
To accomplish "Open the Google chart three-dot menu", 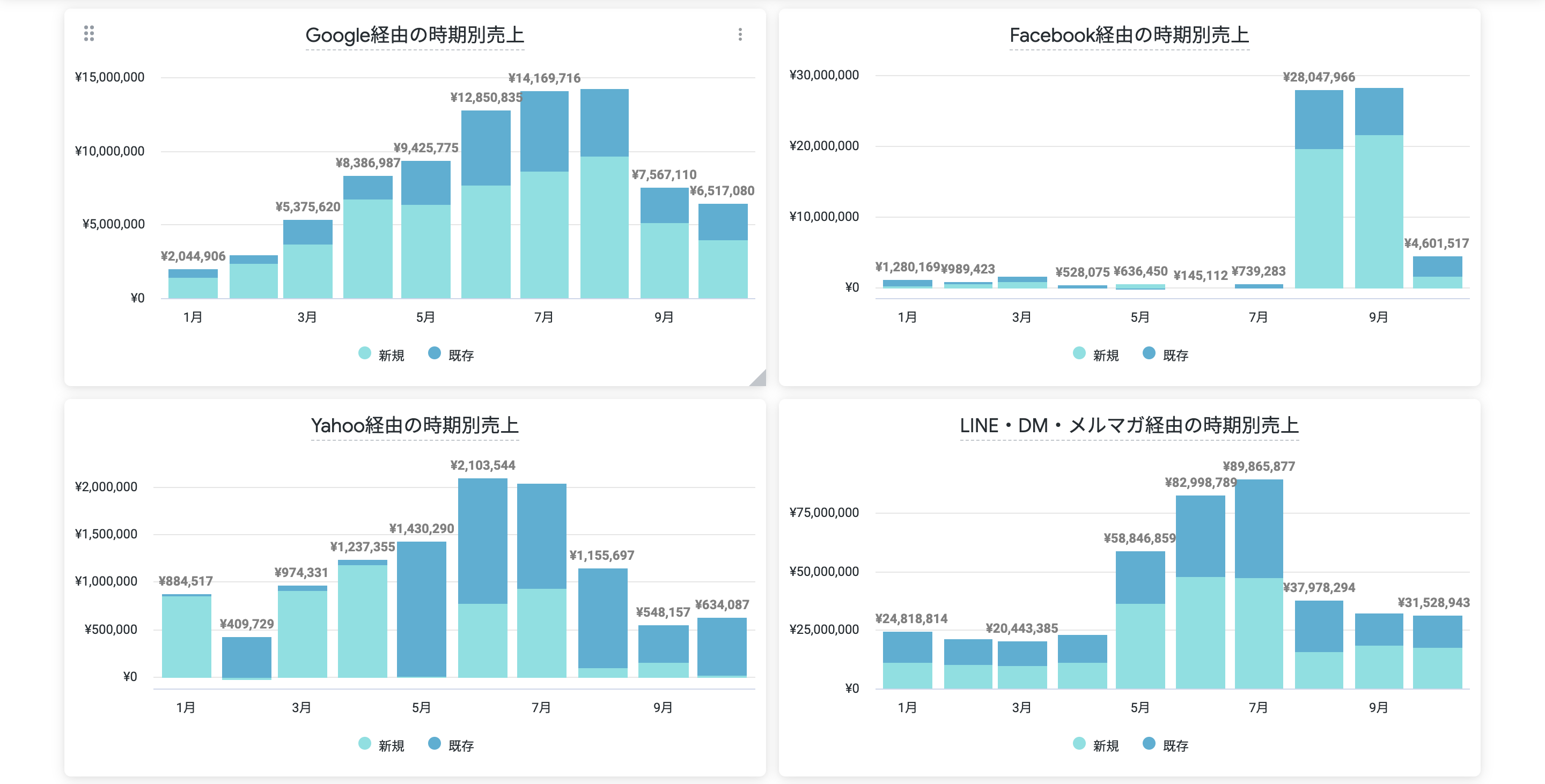I will pyautogui.click(x=740, y=34).
